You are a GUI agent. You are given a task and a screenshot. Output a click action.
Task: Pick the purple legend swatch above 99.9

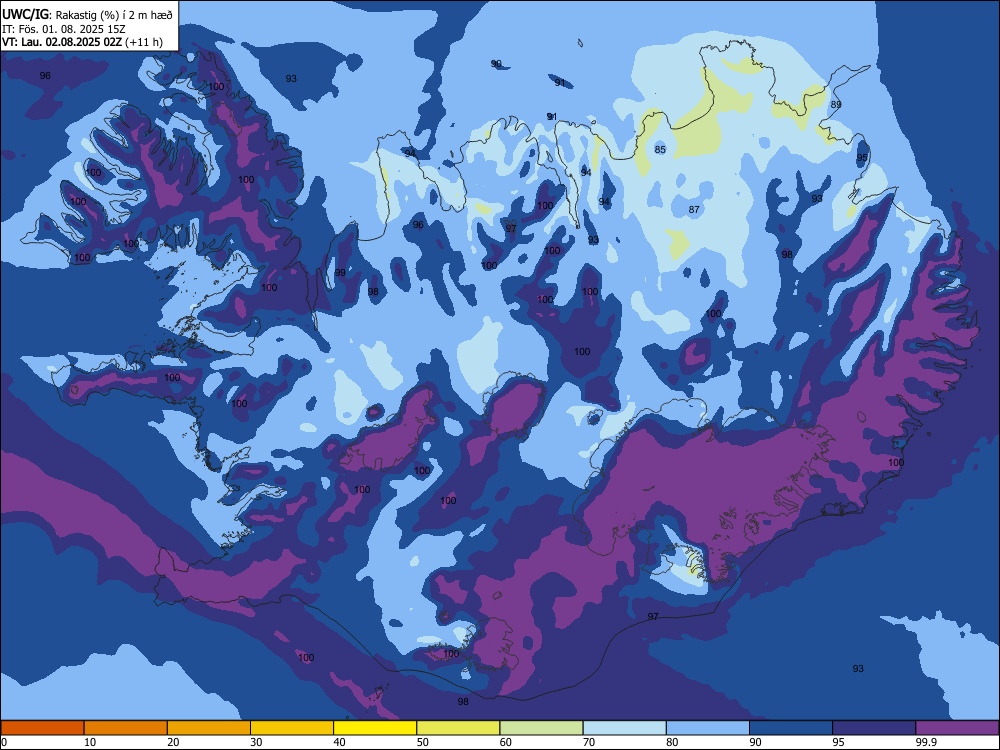pos(957,728)
